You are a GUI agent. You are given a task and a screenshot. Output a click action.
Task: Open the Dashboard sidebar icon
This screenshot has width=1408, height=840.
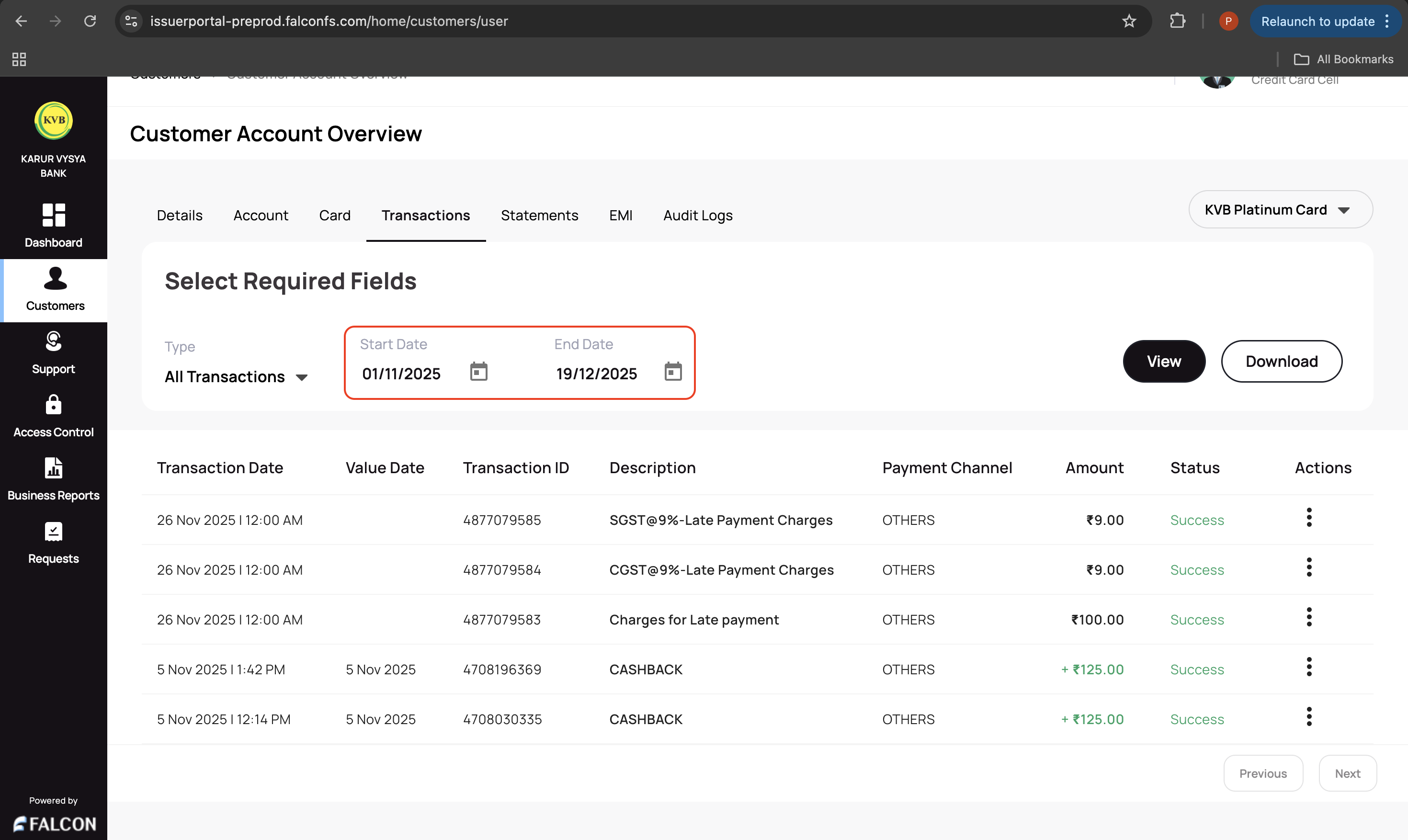(x=54, y=215)
